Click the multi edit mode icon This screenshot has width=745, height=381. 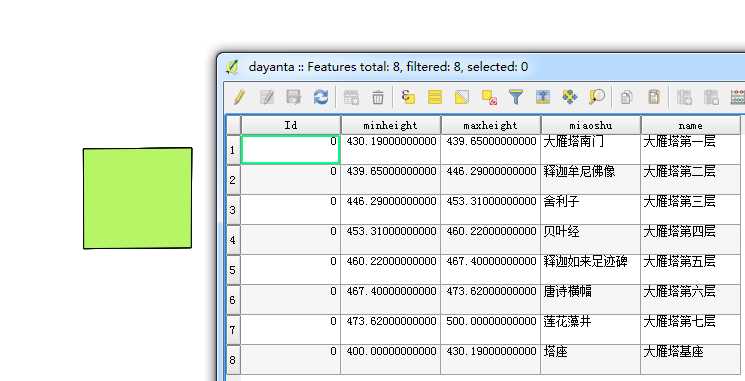[267, 97]
